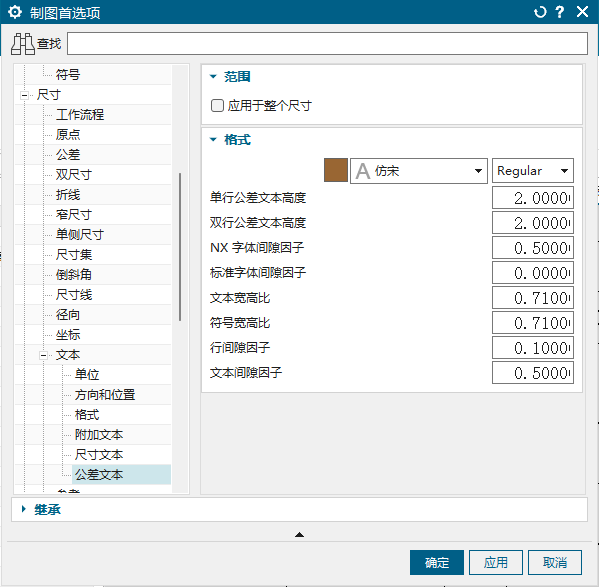Click the 标准字体间隙因子 value field
This screenshot has height=587, width=599.
tap(533, 273)
